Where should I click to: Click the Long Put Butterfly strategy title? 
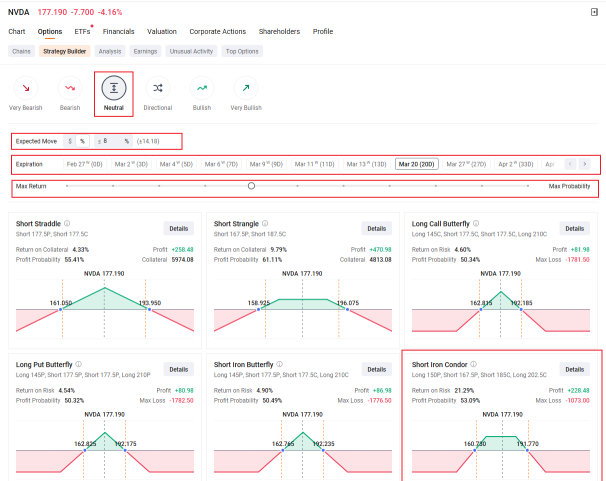click(x=44, y=364)
